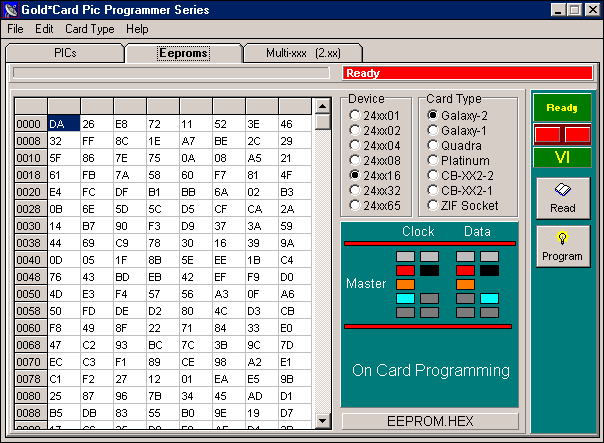Screen dimensions: 604x443
Task: Select cell BD in row 0048
Action: click(x=130, y=277)
